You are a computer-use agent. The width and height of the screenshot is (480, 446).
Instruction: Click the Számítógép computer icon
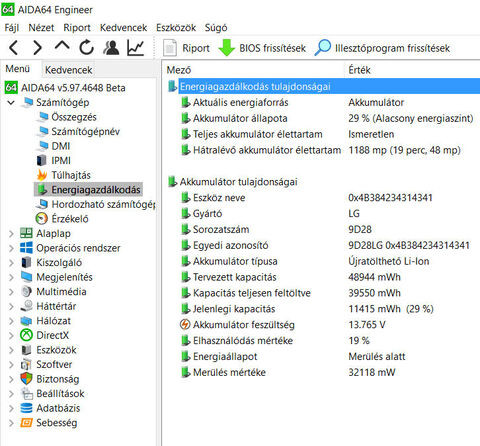(x=28, y=102)
